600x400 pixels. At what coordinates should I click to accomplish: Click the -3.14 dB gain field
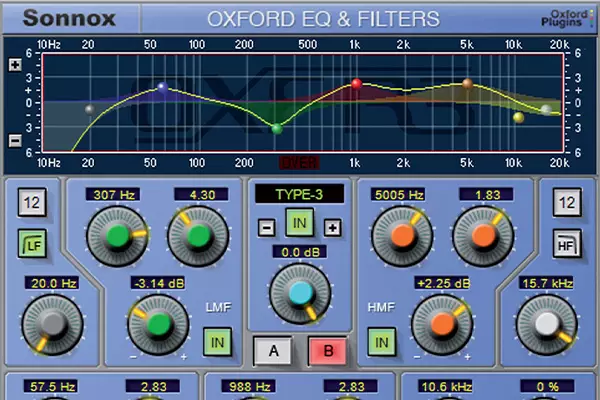pyautogui.click(x=158, y=283)
